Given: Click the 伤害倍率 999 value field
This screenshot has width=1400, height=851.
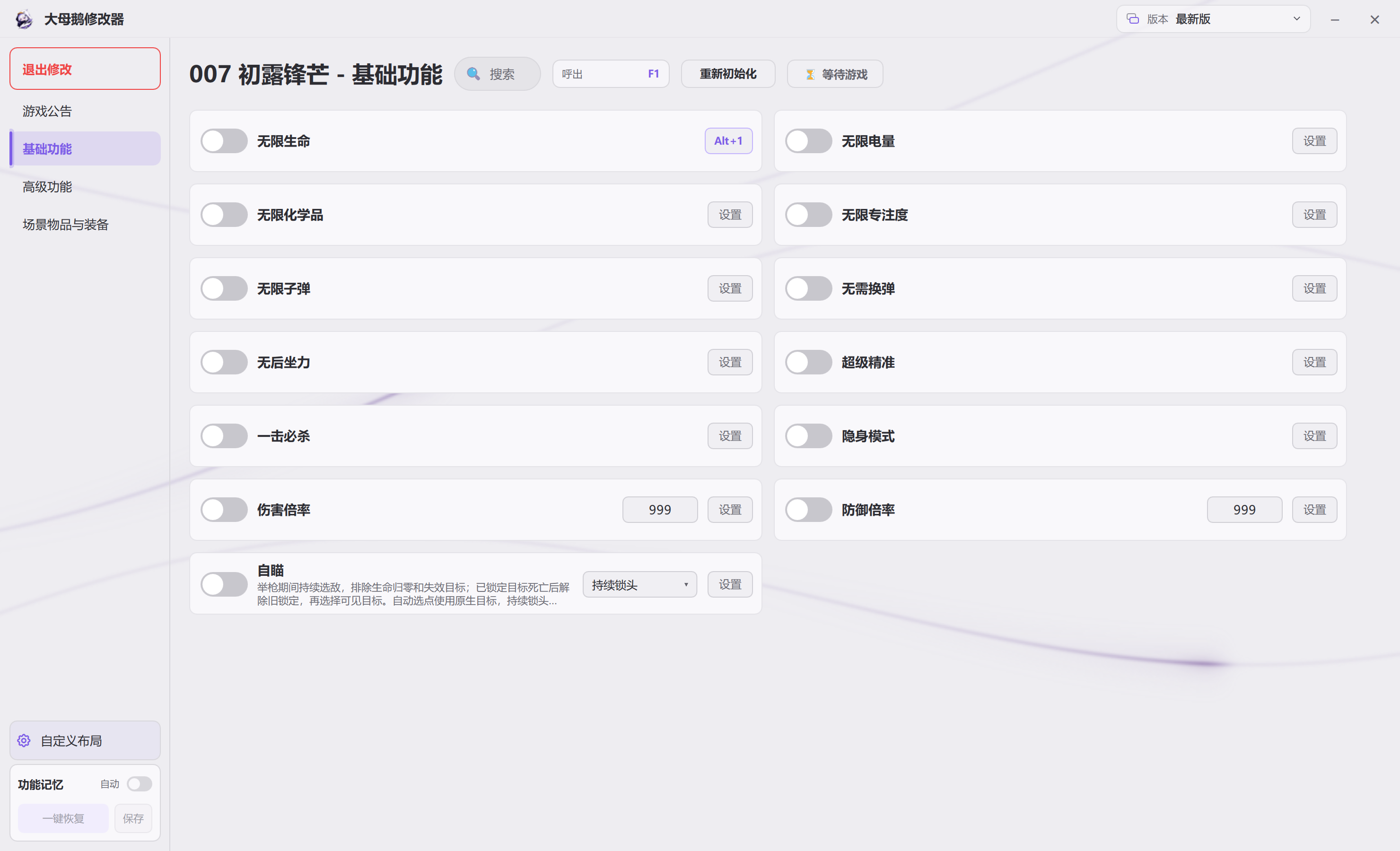Looking at the screenshot, I should (660, 510).
